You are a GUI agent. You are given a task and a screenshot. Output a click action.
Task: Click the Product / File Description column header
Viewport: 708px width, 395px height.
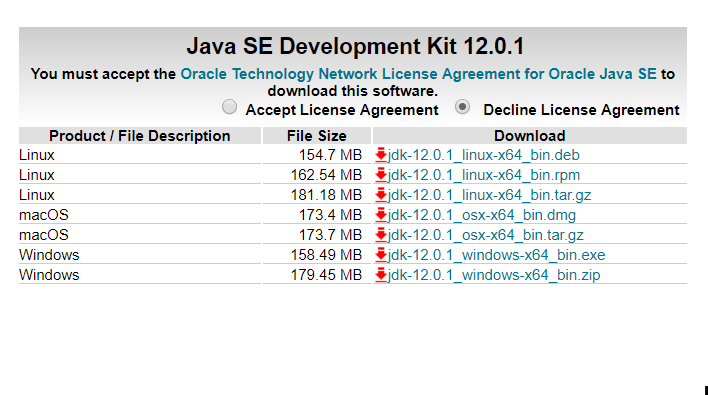click(140, 135)
